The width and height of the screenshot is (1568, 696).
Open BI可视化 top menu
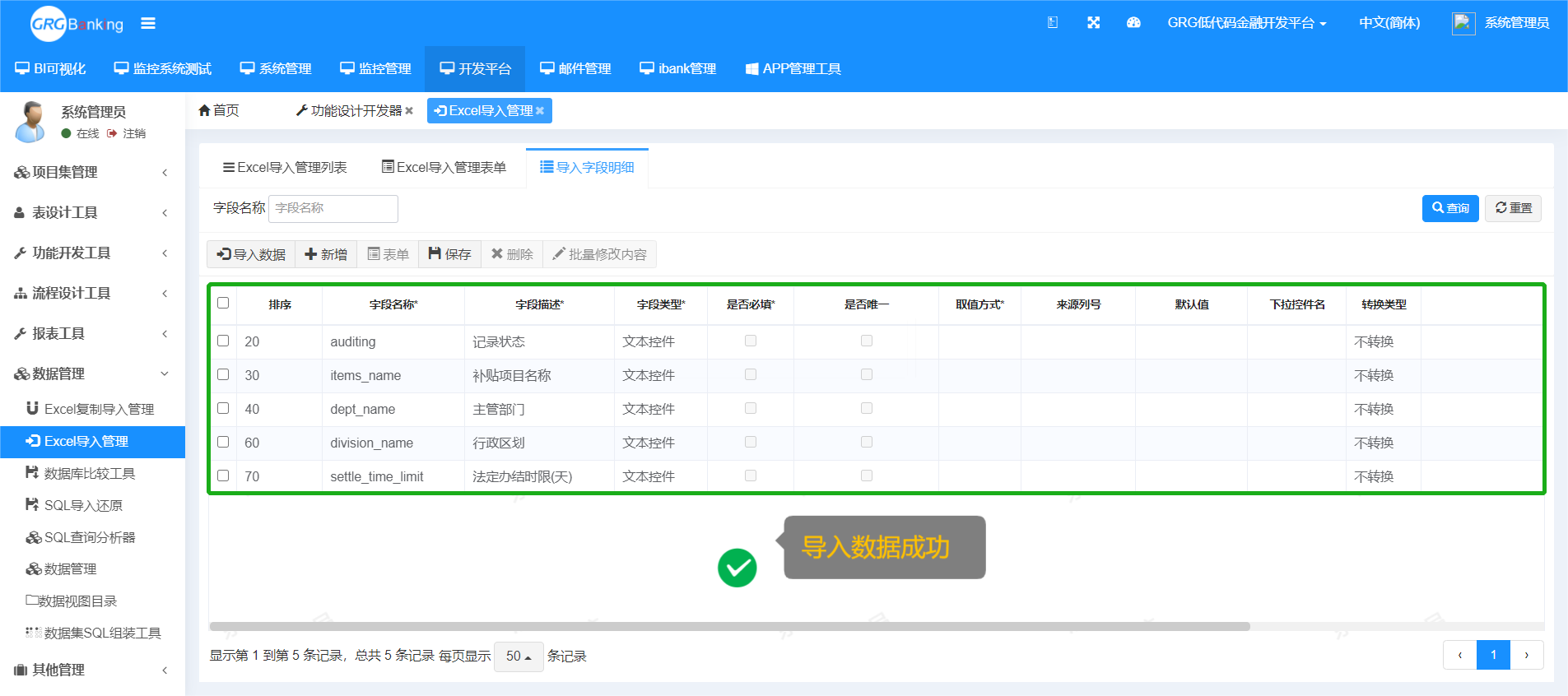pyautogui.click(x=50, y=68)
